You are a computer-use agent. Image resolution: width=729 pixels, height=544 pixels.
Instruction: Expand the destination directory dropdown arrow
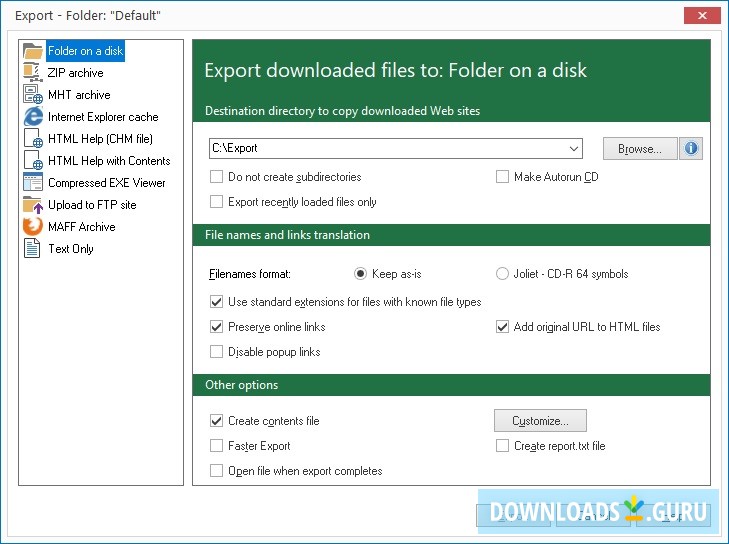(574, 148)
